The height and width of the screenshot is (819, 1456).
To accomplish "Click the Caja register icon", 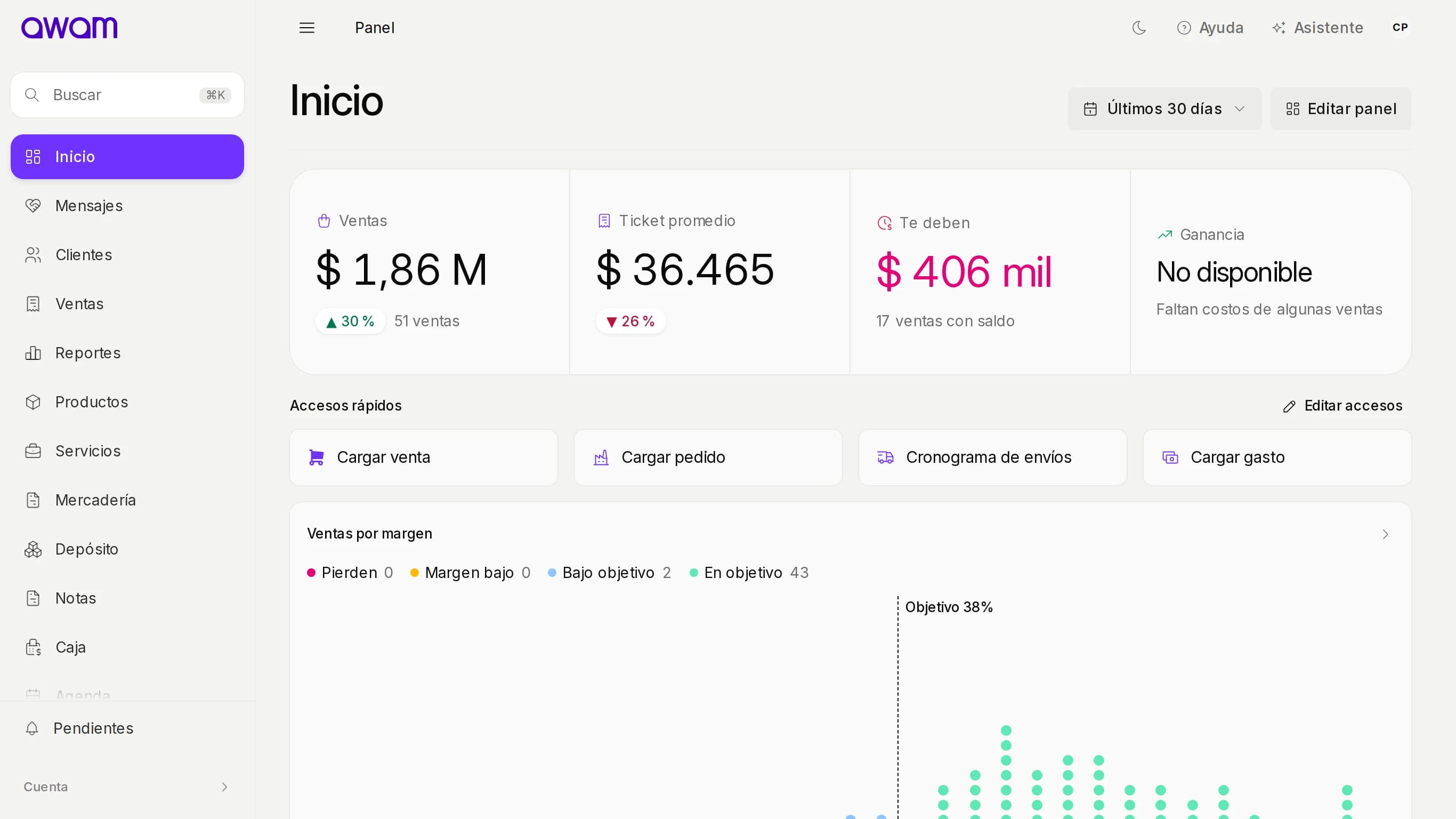I will click(x=34, y=648).
